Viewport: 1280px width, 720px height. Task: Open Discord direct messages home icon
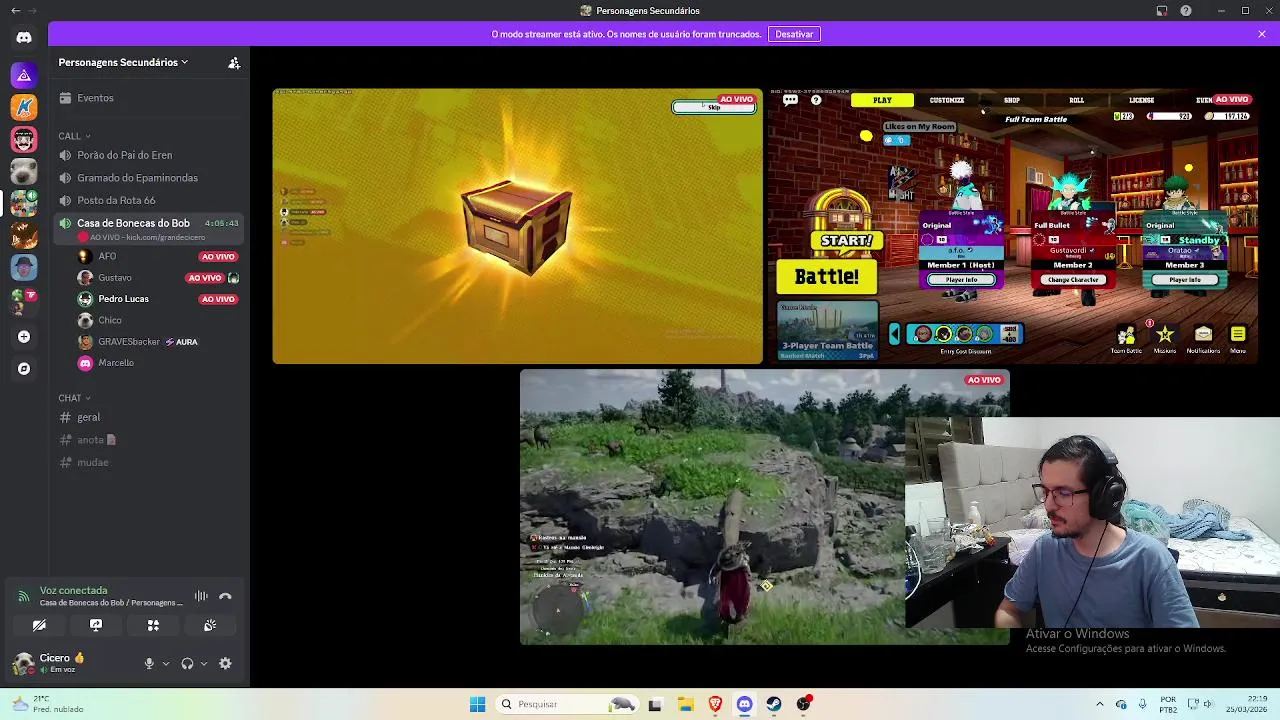click(x=24, y=38)
